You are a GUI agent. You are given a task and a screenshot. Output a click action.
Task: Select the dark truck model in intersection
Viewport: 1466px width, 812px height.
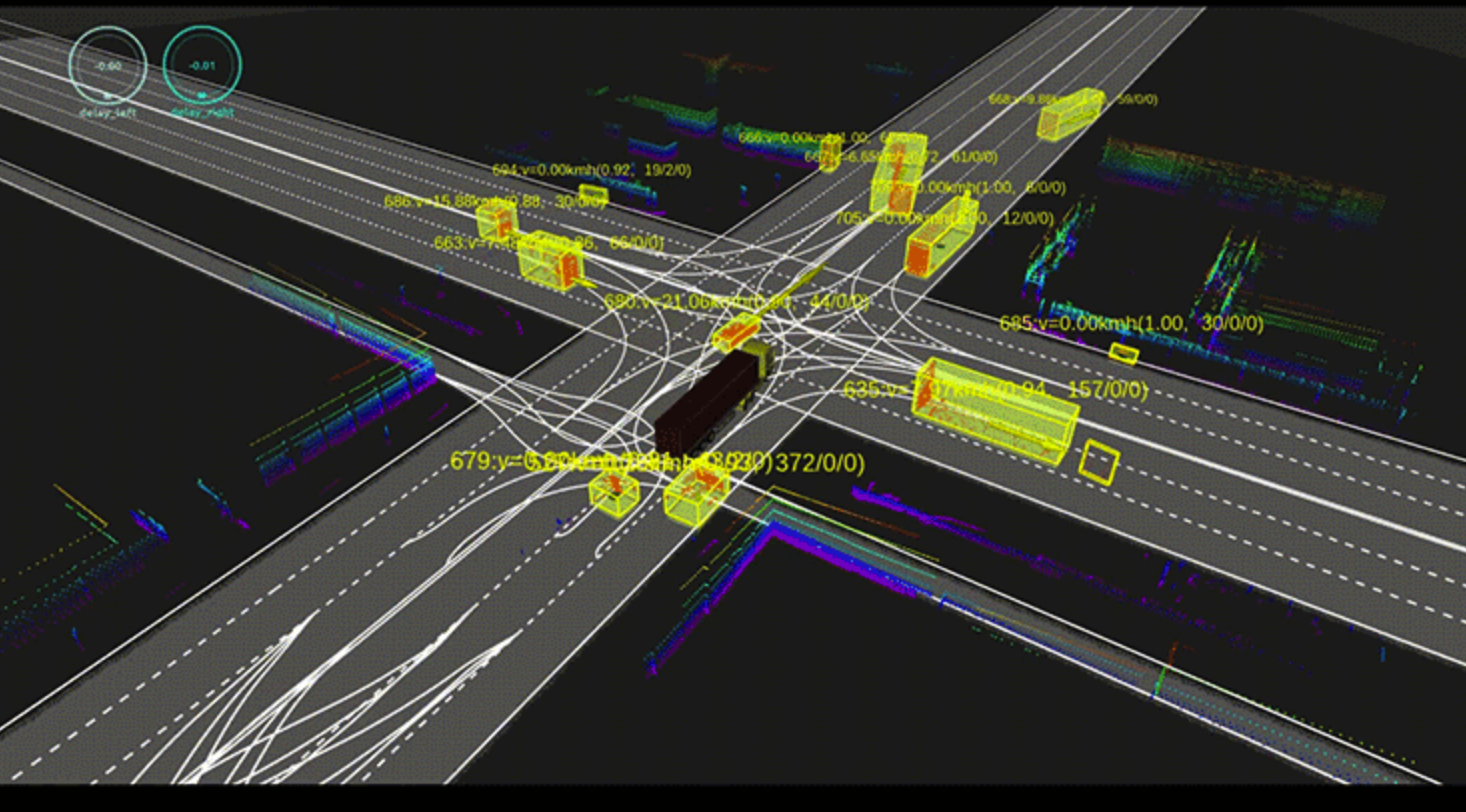click(706, 402)
